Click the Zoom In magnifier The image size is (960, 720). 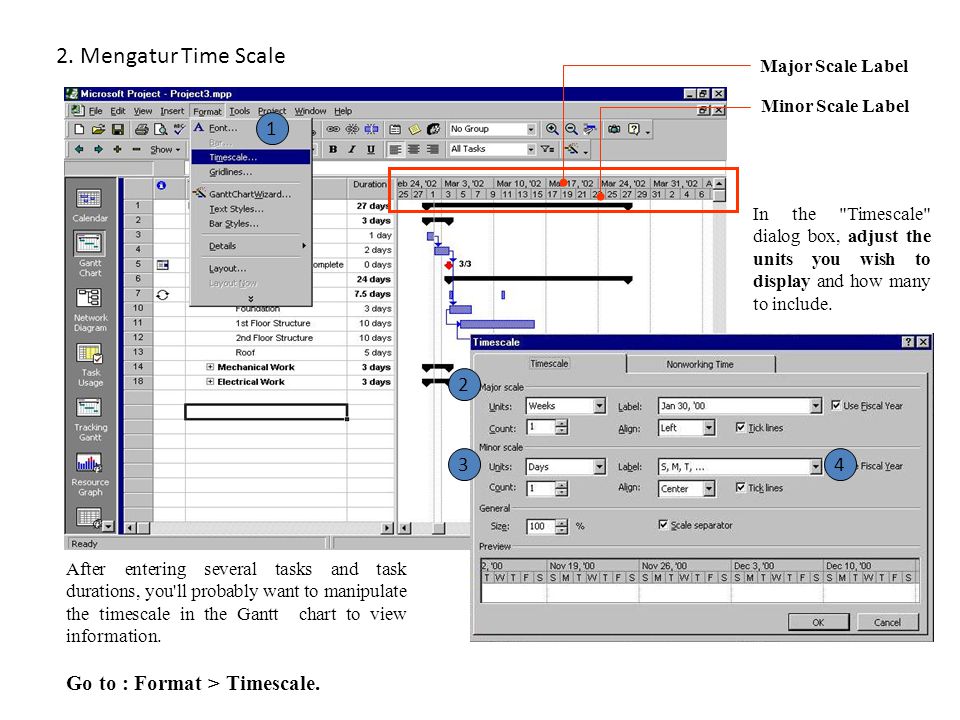click(552, 129)
